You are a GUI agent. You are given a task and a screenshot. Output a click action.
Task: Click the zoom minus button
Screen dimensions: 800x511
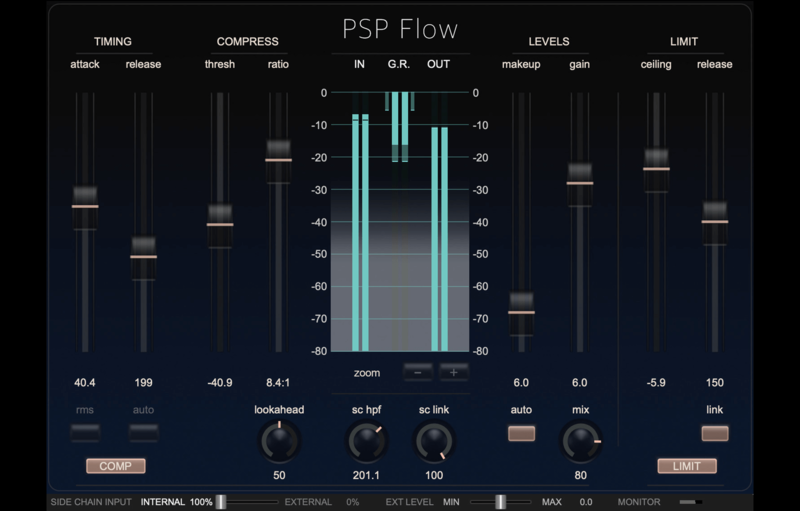tap(418, 373)
